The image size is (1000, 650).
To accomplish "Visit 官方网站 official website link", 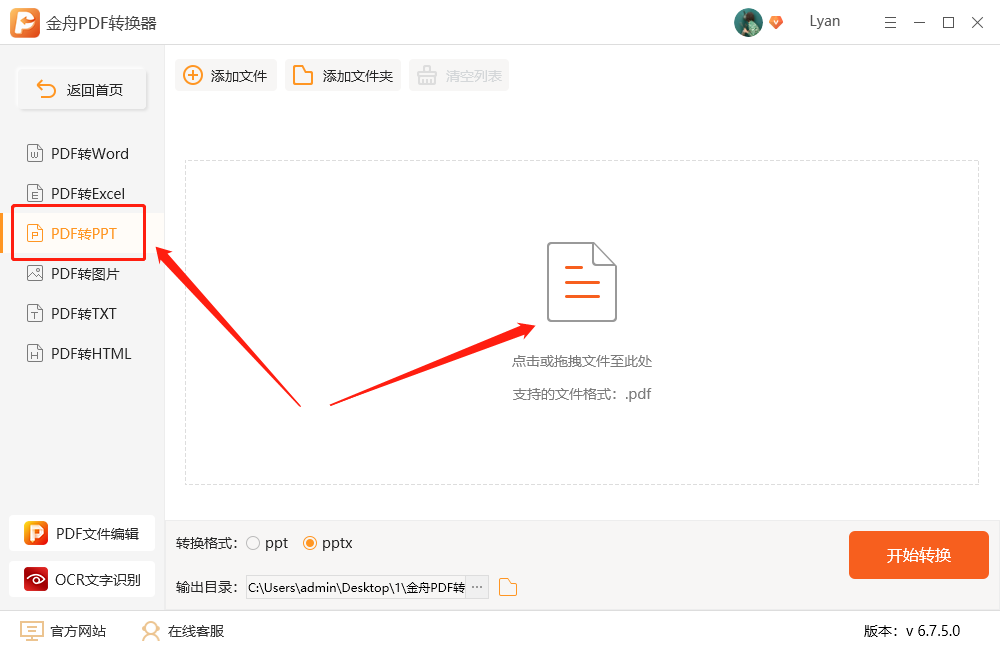I will [63, 631].
